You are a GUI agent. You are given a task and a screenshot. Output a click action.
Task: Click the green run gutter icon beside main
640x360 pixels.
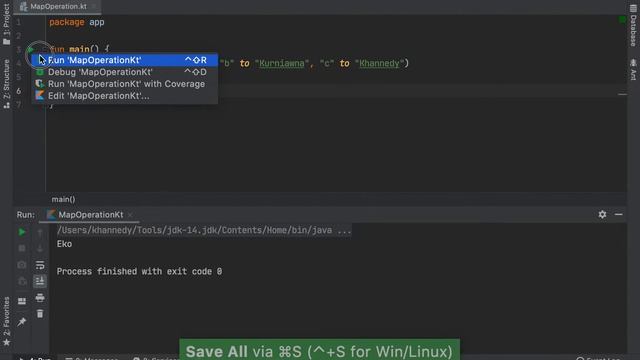click(x=30, y=49)
